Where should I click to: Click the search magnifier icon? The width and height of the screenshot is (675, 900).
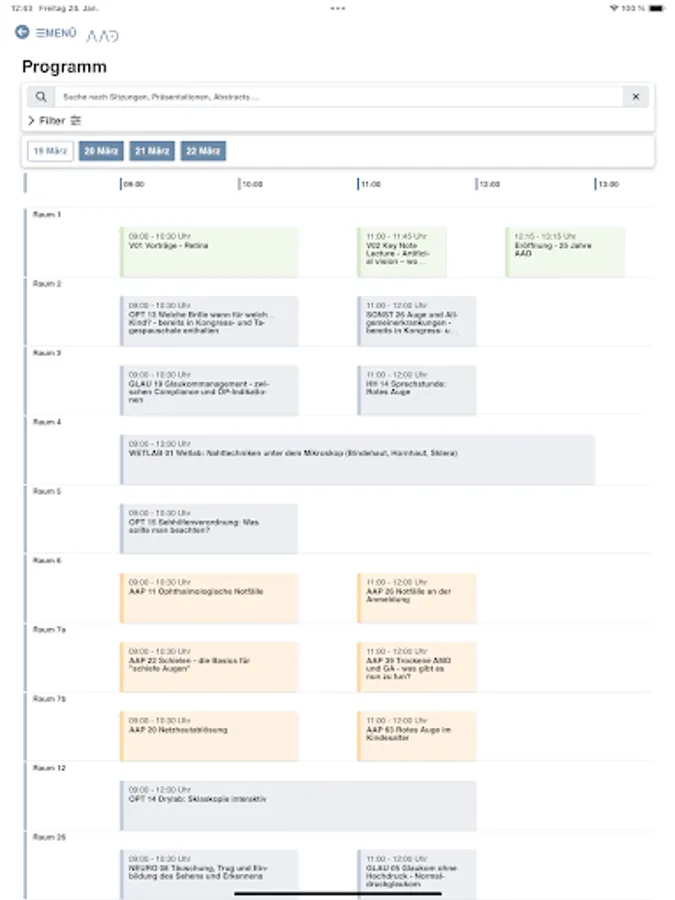[x=40, y=96]
